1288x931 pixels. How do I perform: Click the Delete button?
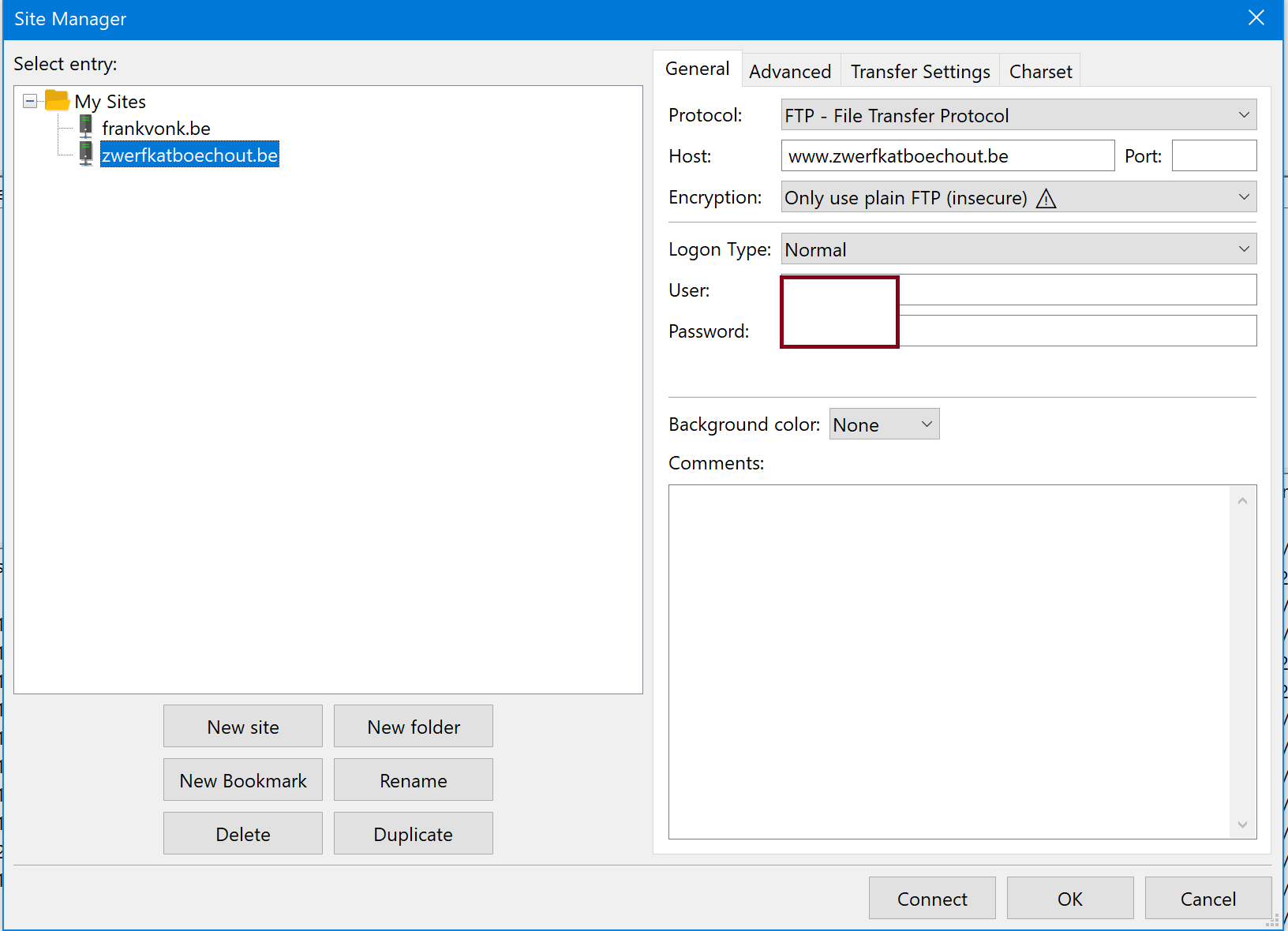(x=243, y=834)
